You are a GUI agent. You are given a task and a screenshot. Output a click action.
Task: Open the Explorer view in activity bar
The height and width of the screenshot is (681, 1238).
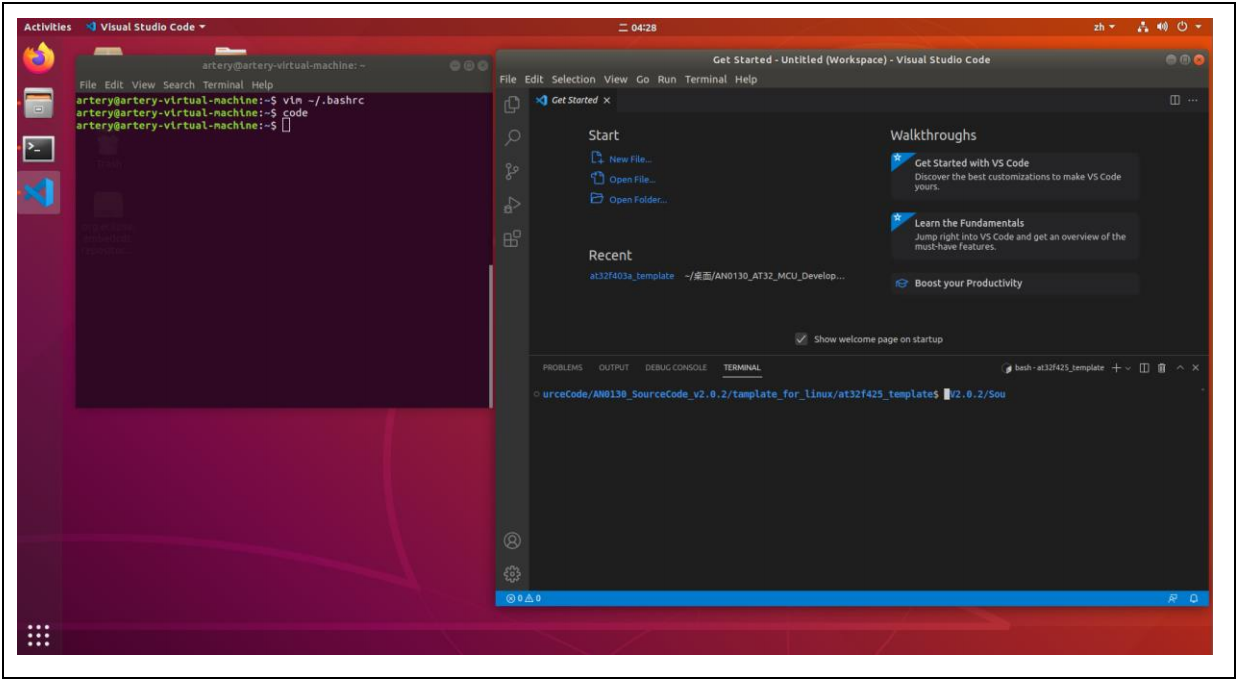tap(512, 105)
